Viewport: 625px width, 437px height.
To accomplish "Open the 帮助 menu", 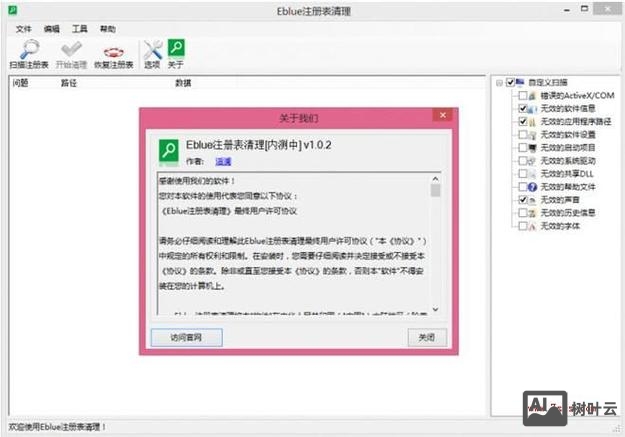I will 108,29.
